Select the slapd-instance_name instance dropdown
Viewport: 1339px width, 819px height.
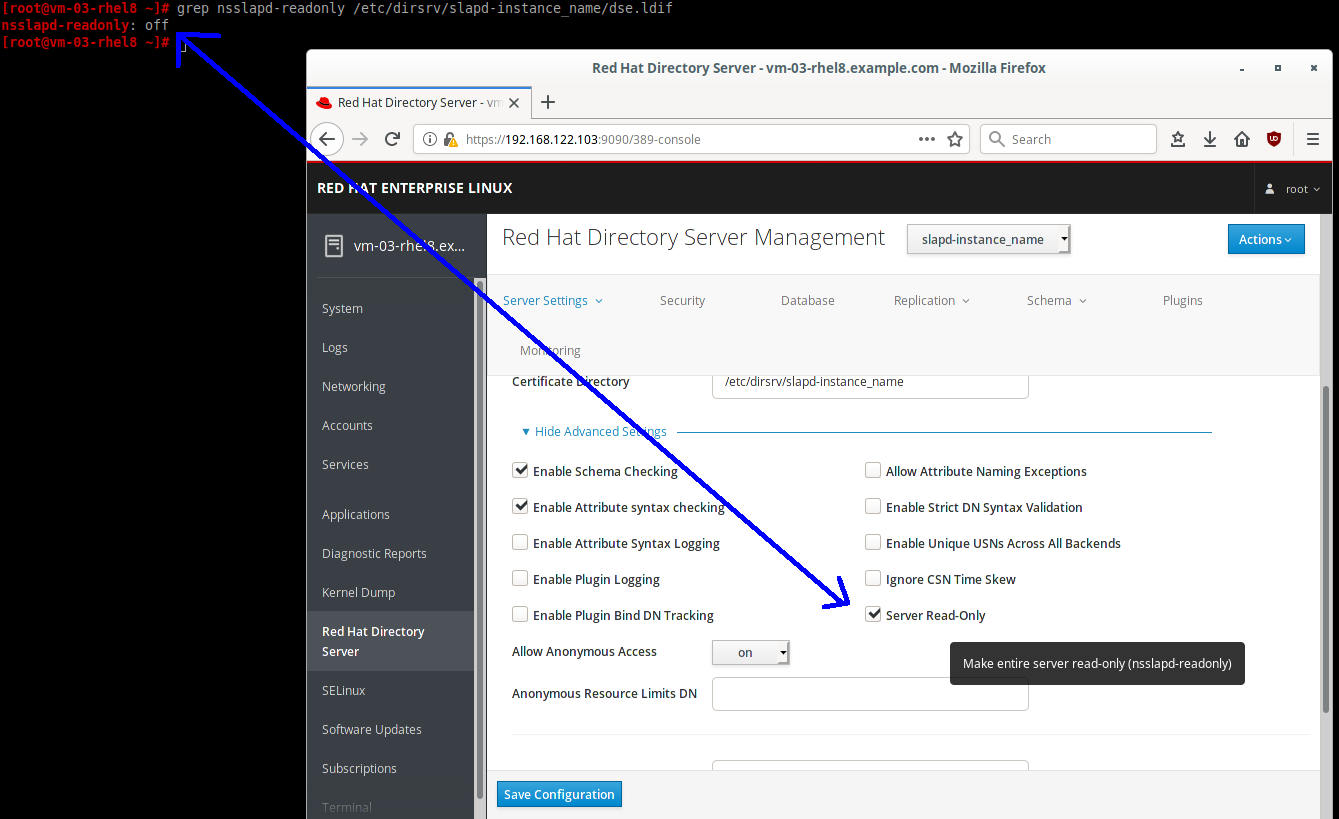[x=989, y=240]
